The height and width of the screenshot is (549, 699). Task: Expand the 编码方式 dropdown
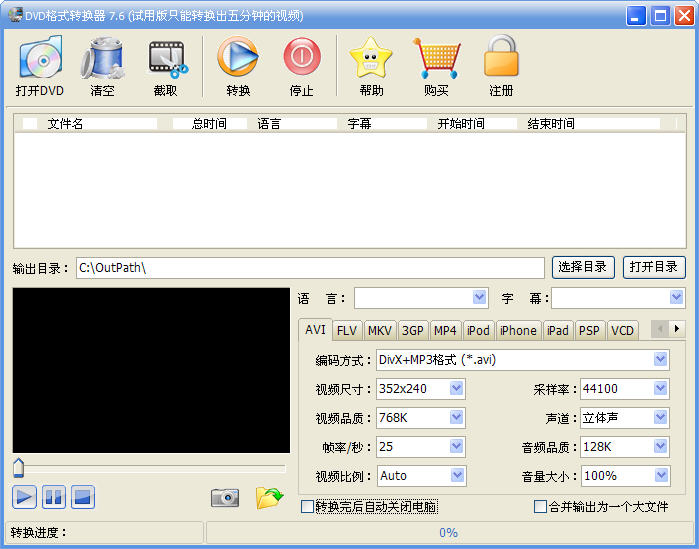pos(660,359)
